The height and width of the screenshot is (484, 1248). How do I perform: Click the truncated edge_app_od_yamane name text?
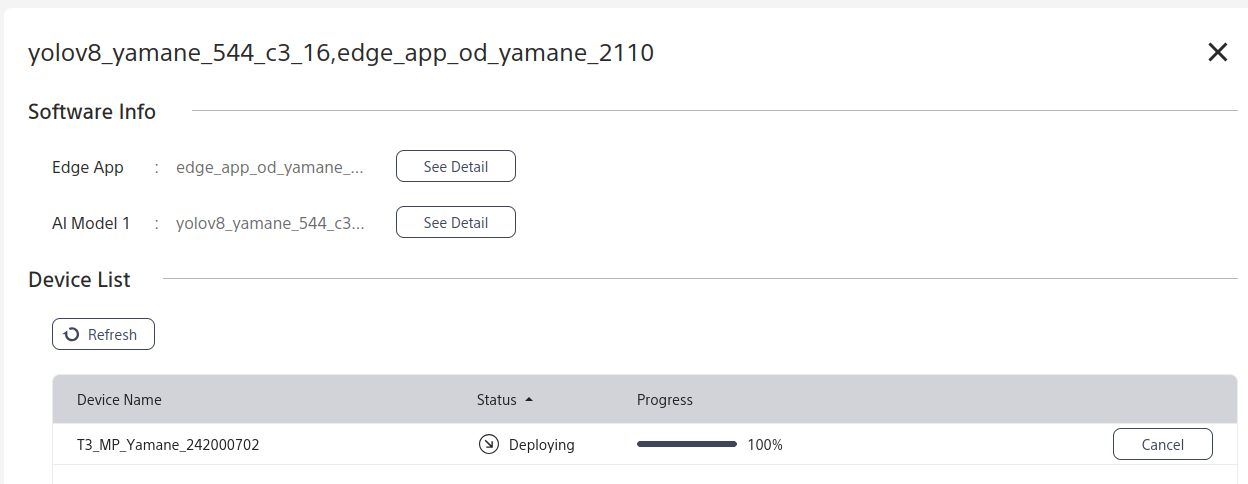click(270, 167)
